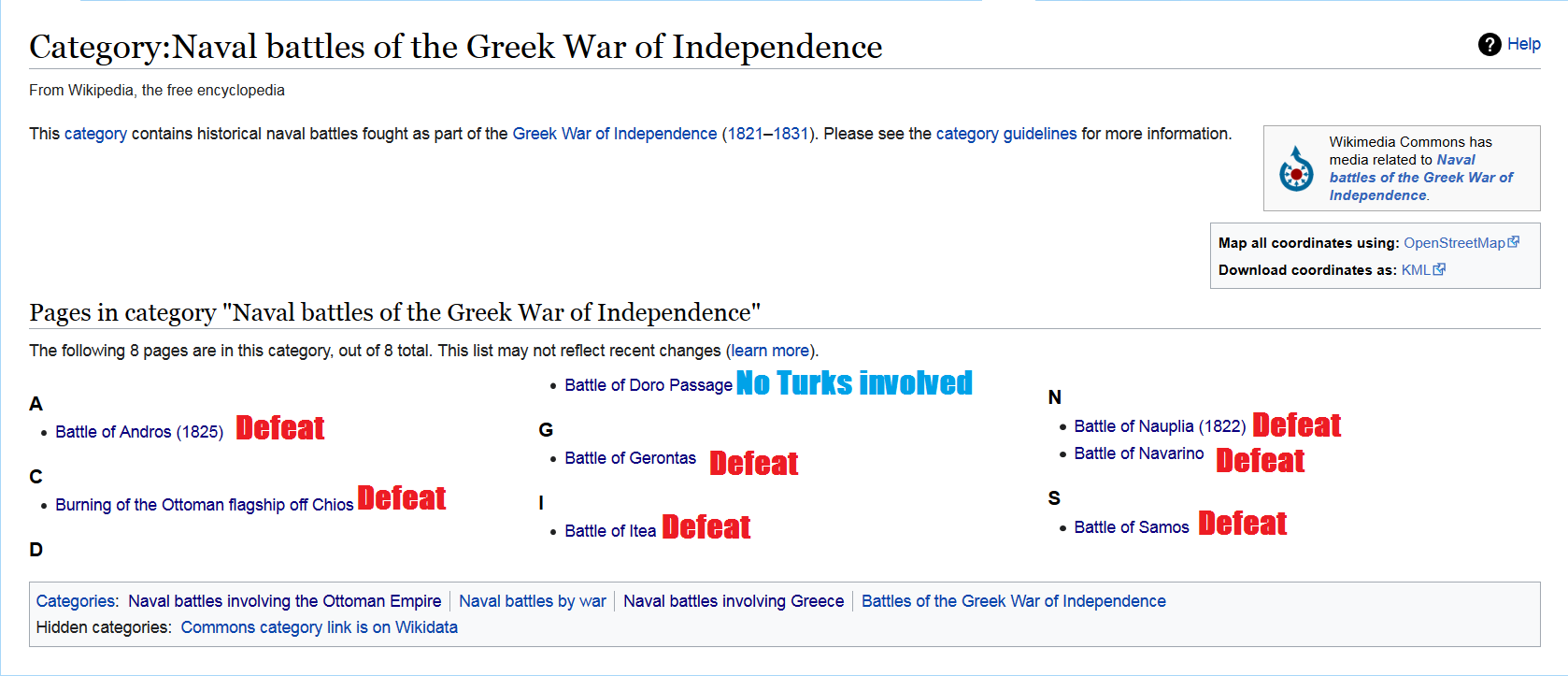Open the Help link
The height and width of the screenshot is (676, 1568).
pos(1523,44)
